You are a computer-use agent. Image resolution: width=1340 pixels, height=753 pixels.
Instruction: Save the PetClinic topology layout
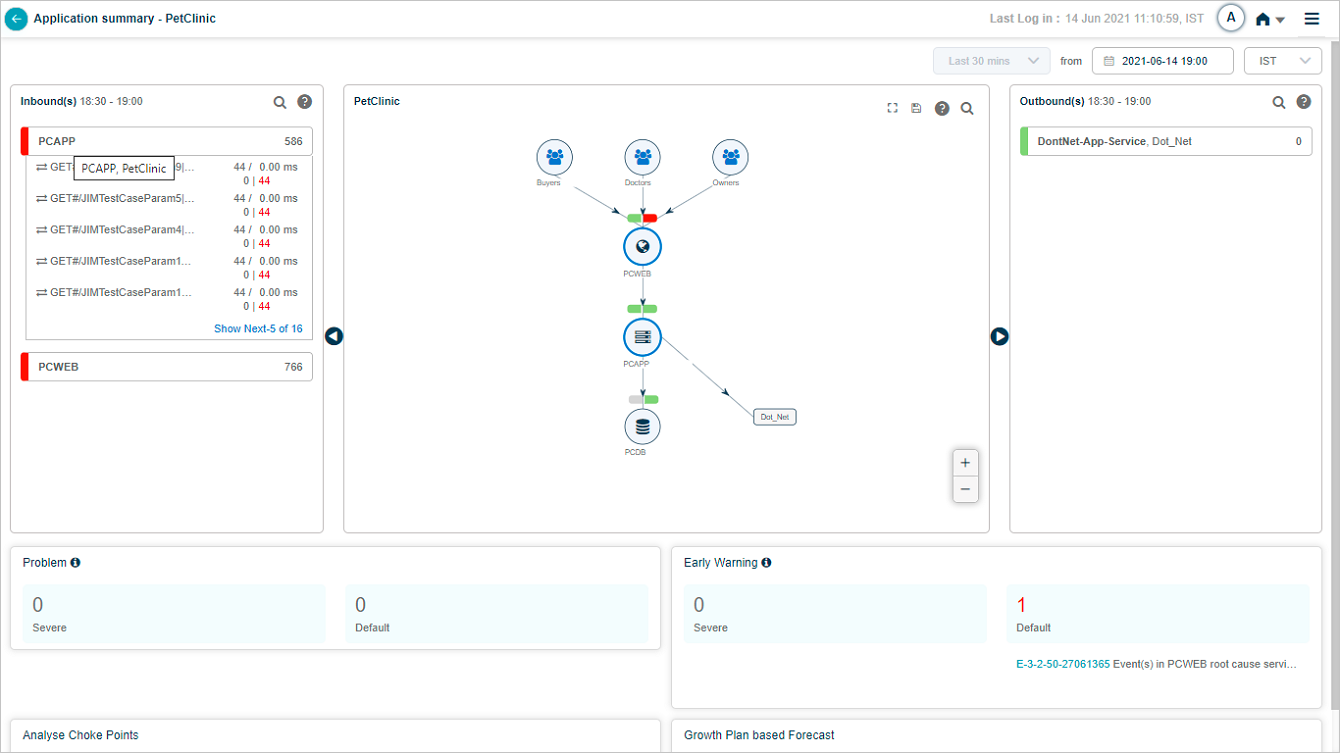click(917, 108)
